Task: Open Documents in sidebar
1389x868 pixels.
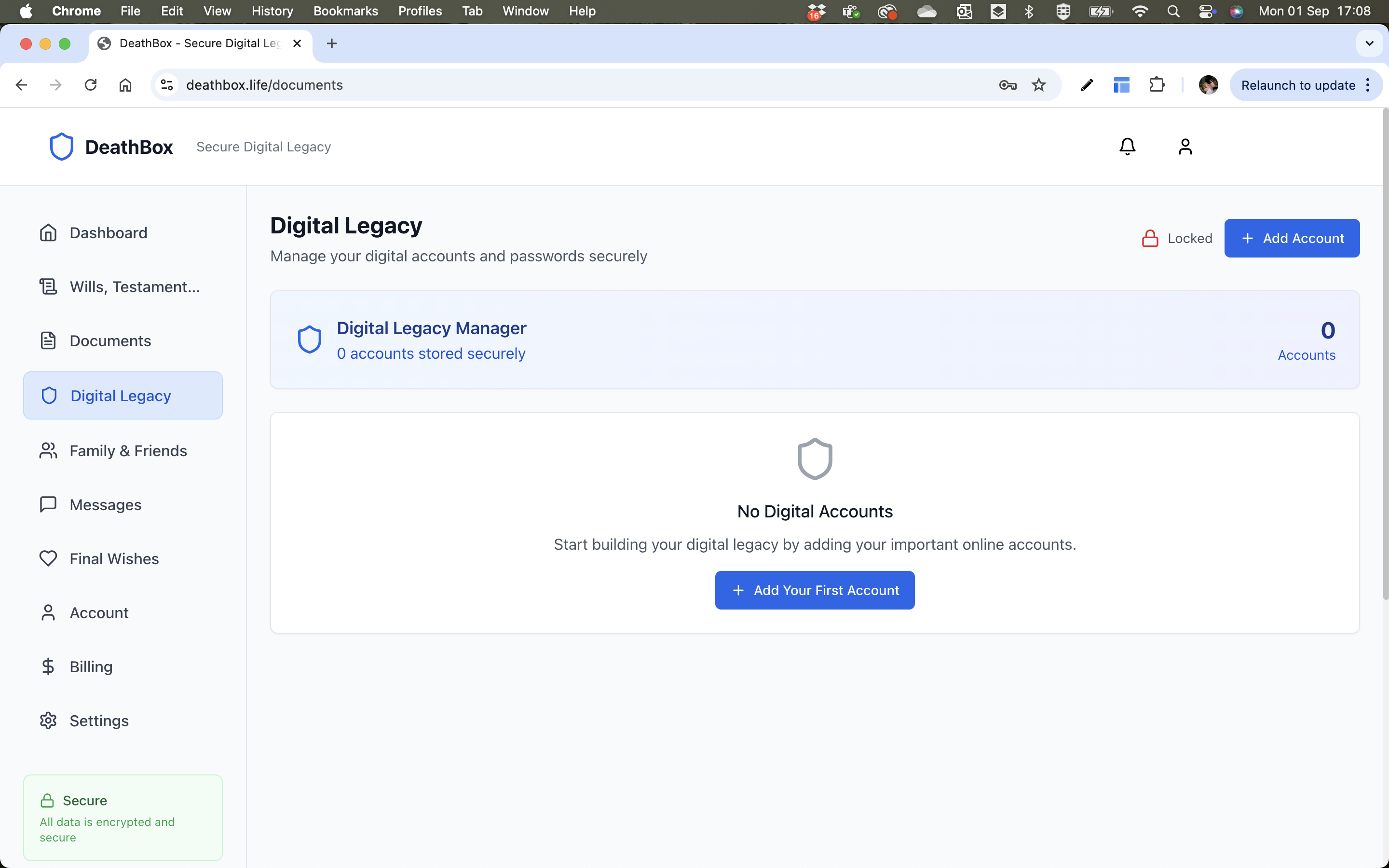Action: pyautogui.click(x=123, y=340)
